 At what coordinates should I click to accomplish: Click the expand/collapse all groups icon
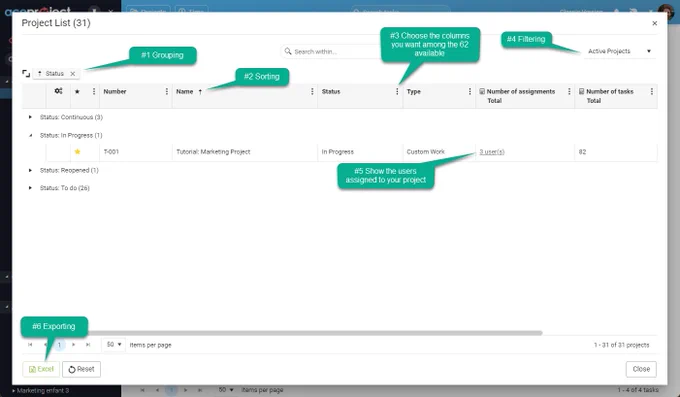pyautogui.click(x=26, y=74)
